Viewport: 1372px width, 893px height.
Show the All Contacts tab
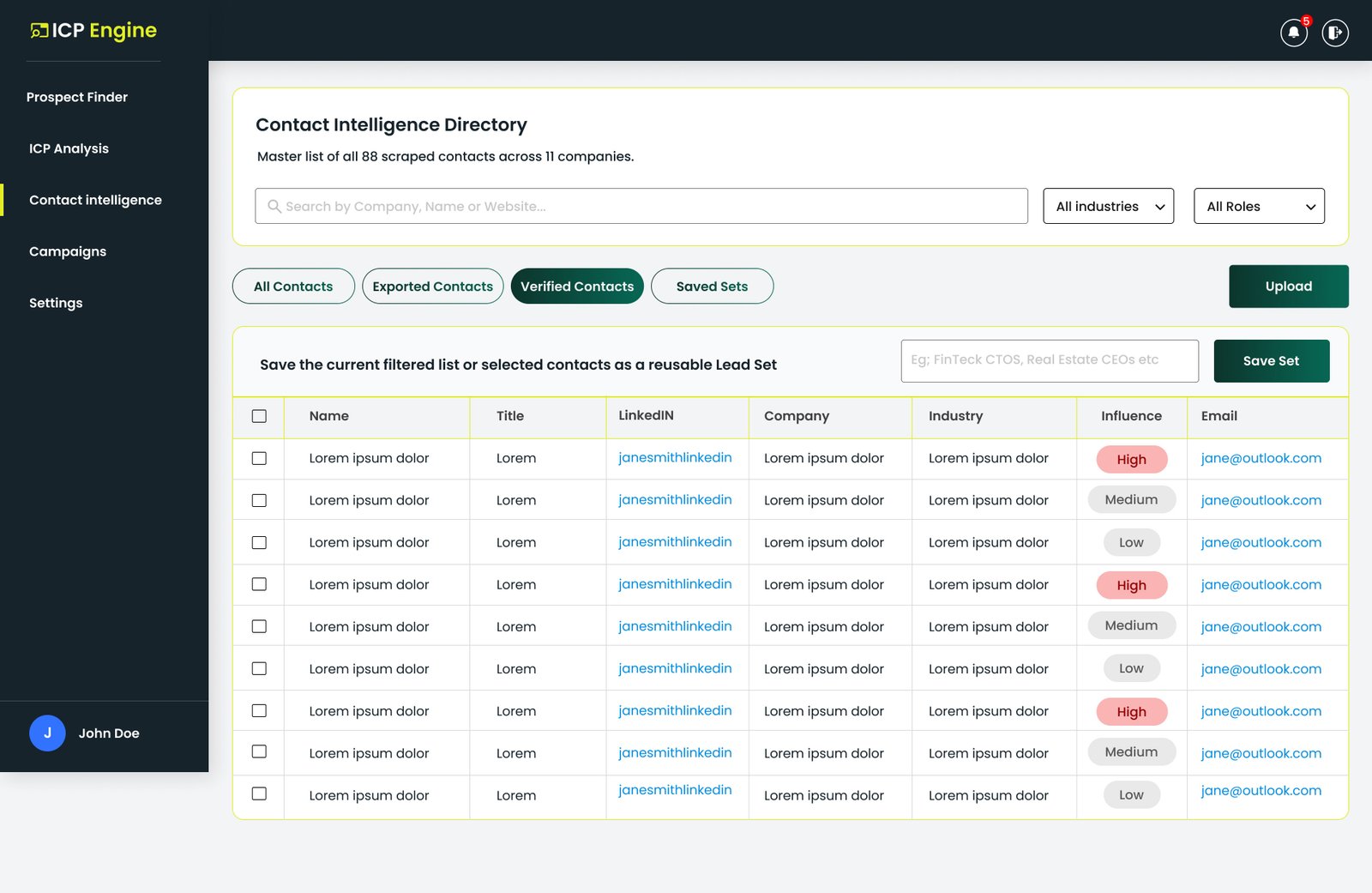pyautogui.click(x=293, y=287)
